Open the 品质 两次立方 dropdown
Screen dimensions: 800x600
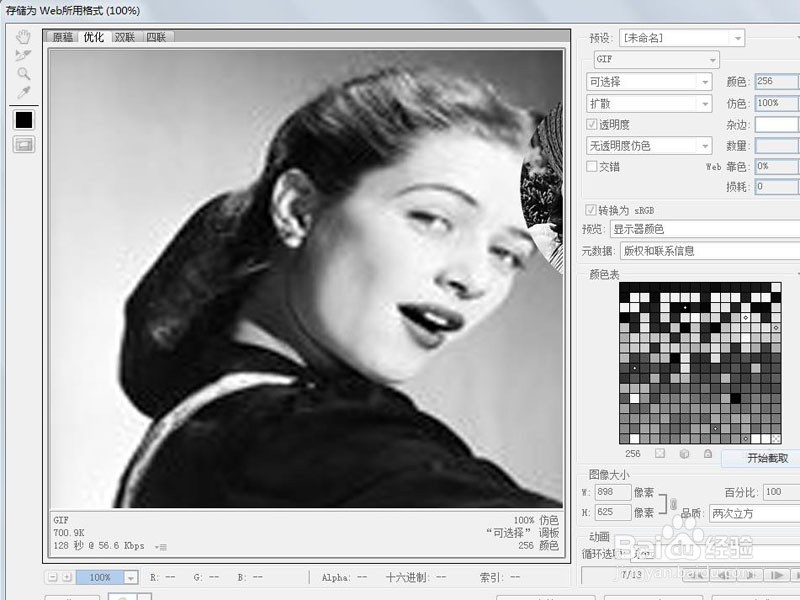click(x=755, y=514)
